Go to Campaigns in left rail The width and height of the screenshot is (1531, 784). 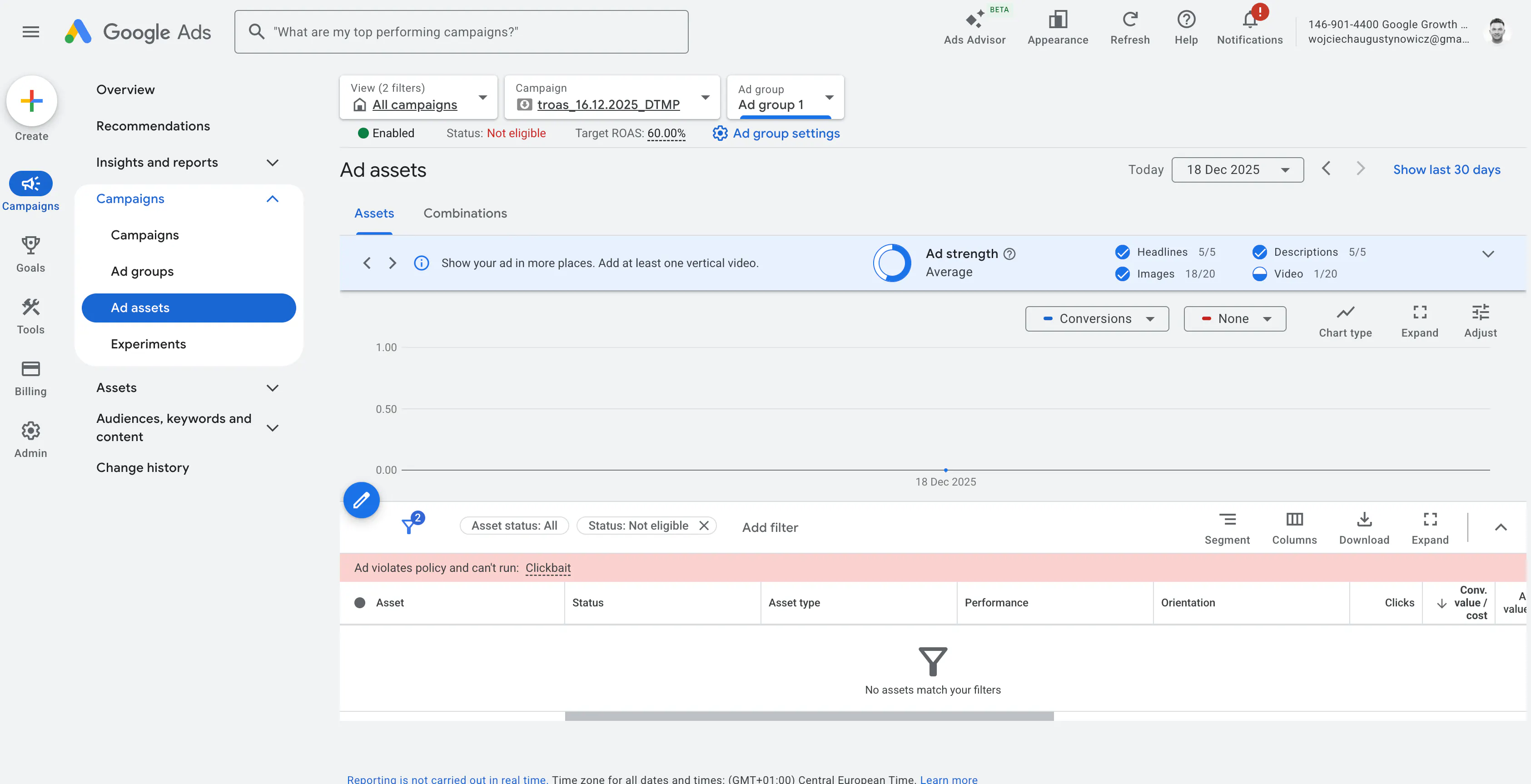(30, 191)
